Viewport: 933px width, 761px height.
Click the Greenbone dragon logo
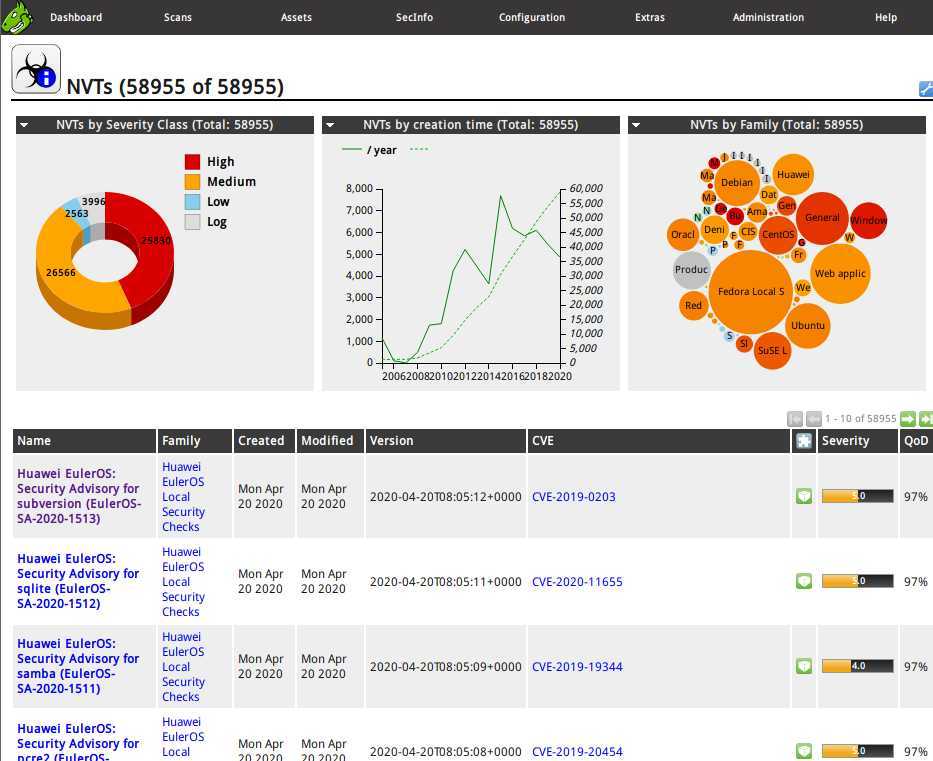point(16,17)
